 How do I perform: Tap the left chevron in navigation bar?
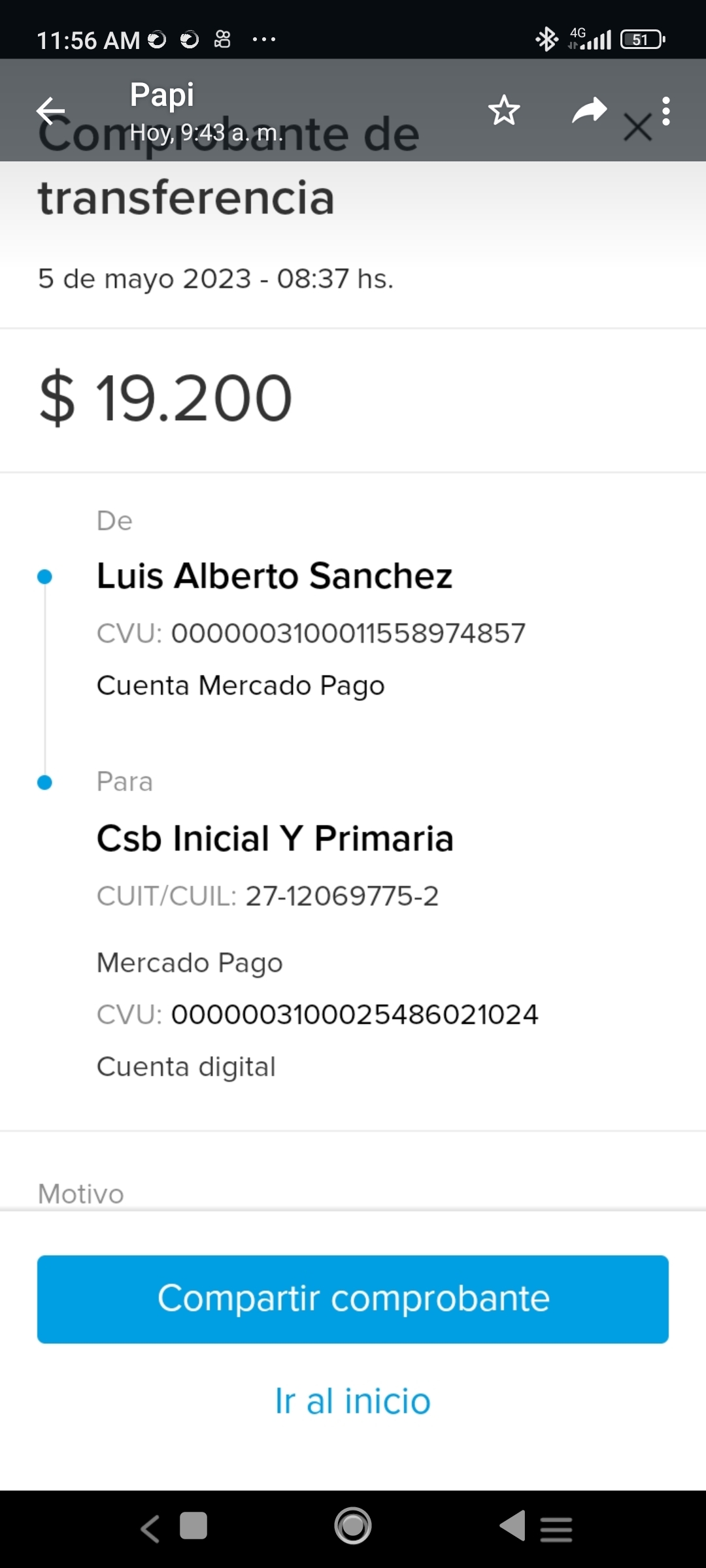pos(150,1529)
